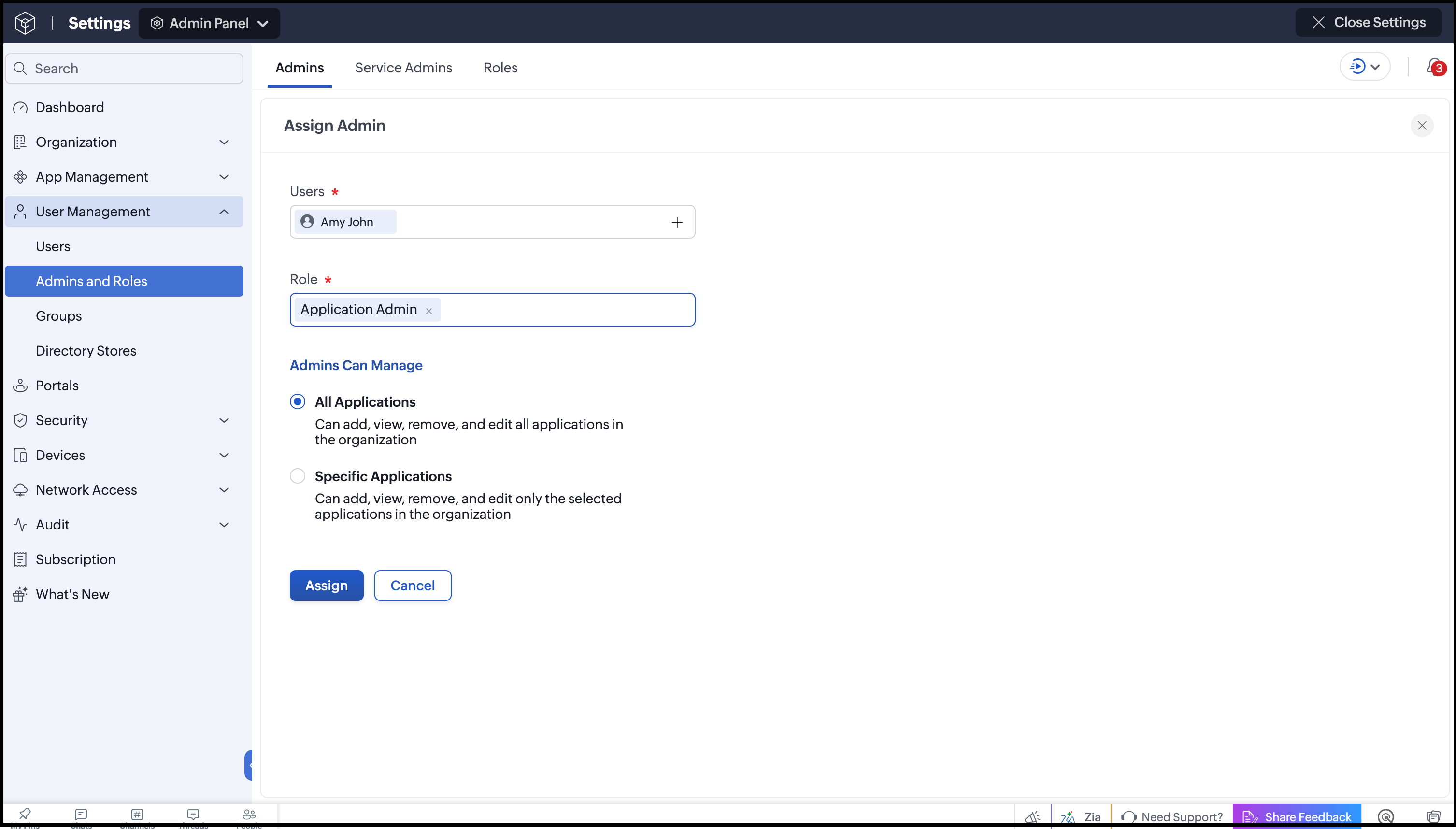Click the Zoho cube logo

point(25,23)
